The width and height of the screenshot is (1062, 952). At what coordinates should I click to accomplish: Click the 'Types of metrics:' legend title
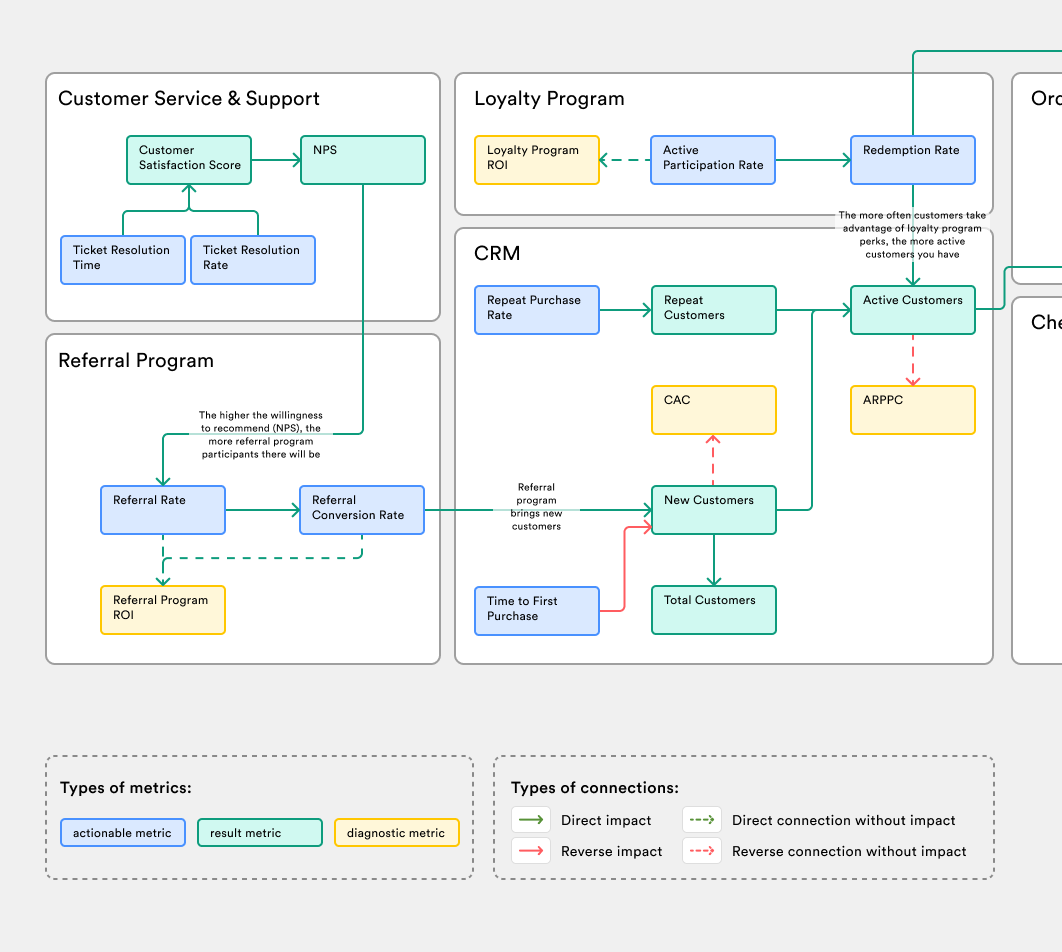[x=126, y=788]
